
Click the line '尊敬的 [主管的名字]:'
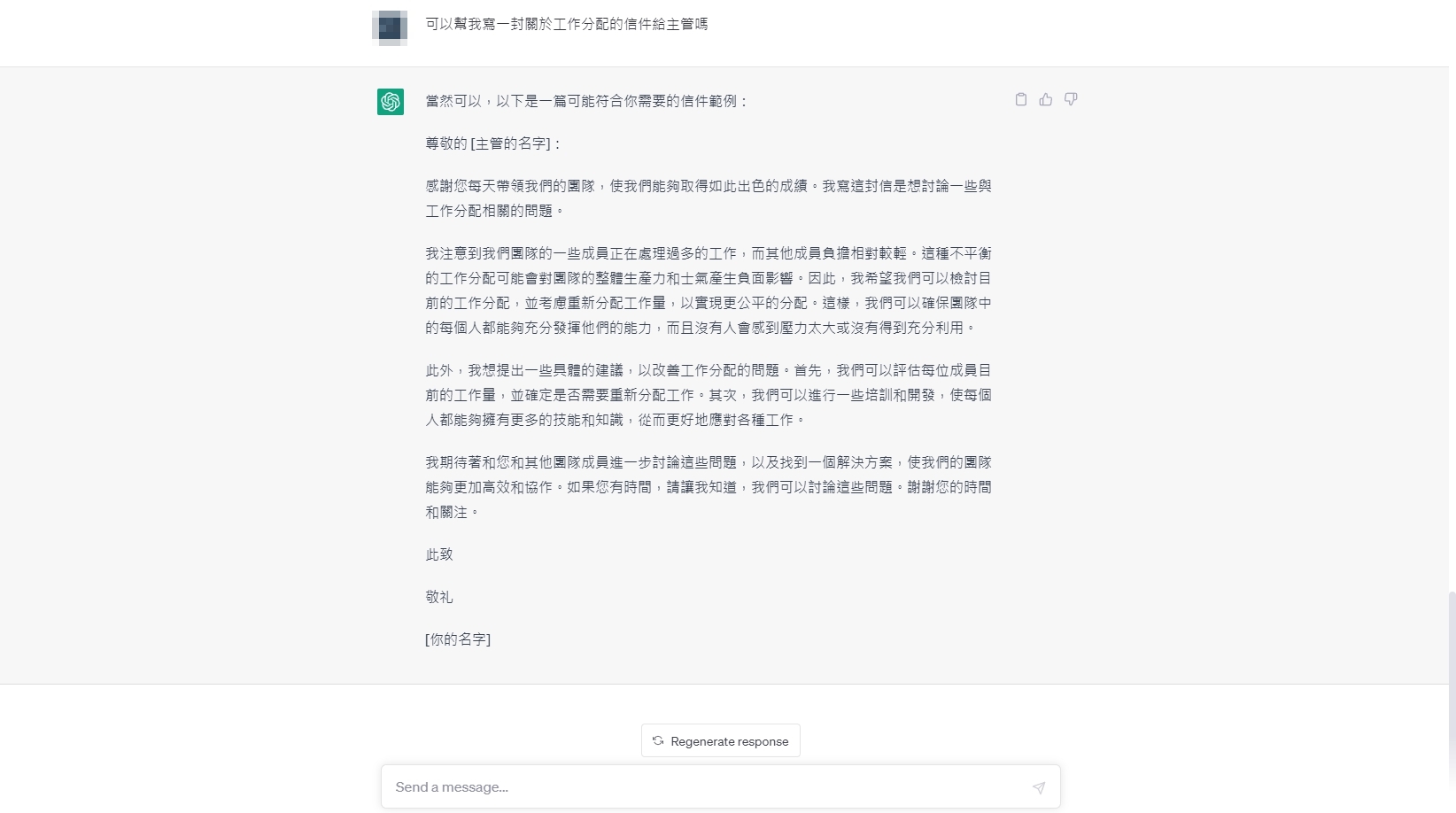click(x=493, y=143)
